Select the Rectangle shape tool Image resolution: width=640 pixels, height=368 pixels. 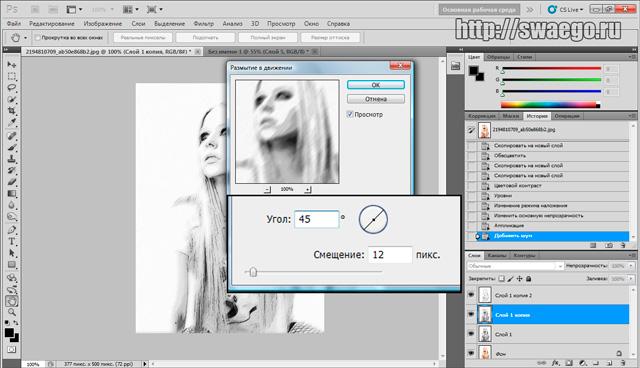[x=11, y=264]
